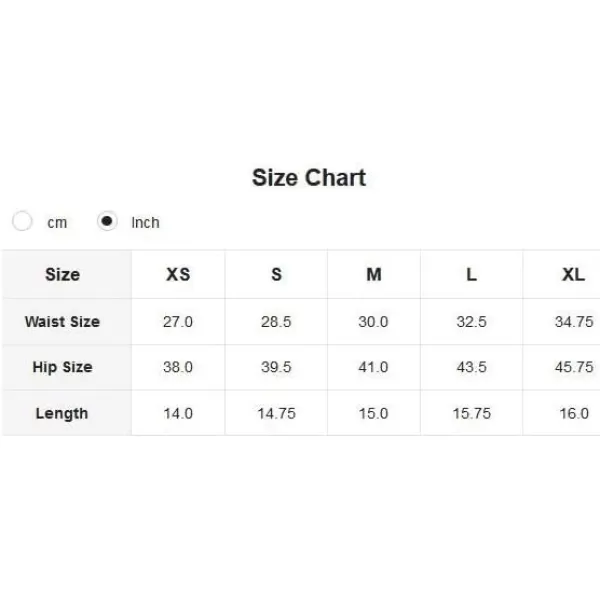Click the 14.75 length value for S

pyautogui.click(x=276, y=414)
